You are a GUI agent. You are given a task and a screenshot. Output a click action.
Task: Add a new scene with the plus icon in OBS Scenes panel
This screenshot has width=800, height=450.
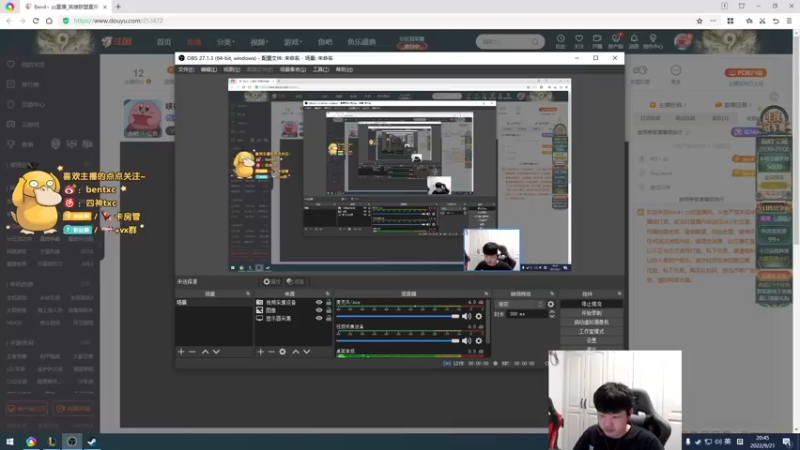[x=181, y=352]
